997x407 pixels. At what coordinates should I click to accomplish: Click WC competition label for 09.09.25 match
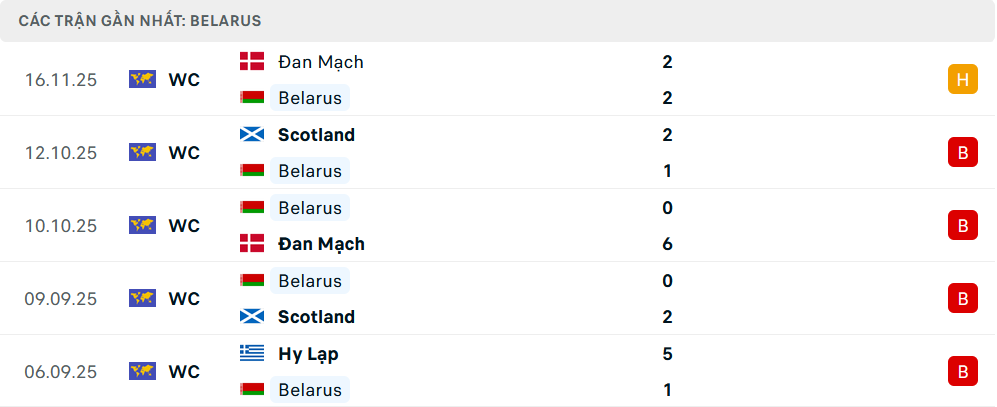point(184,298)
